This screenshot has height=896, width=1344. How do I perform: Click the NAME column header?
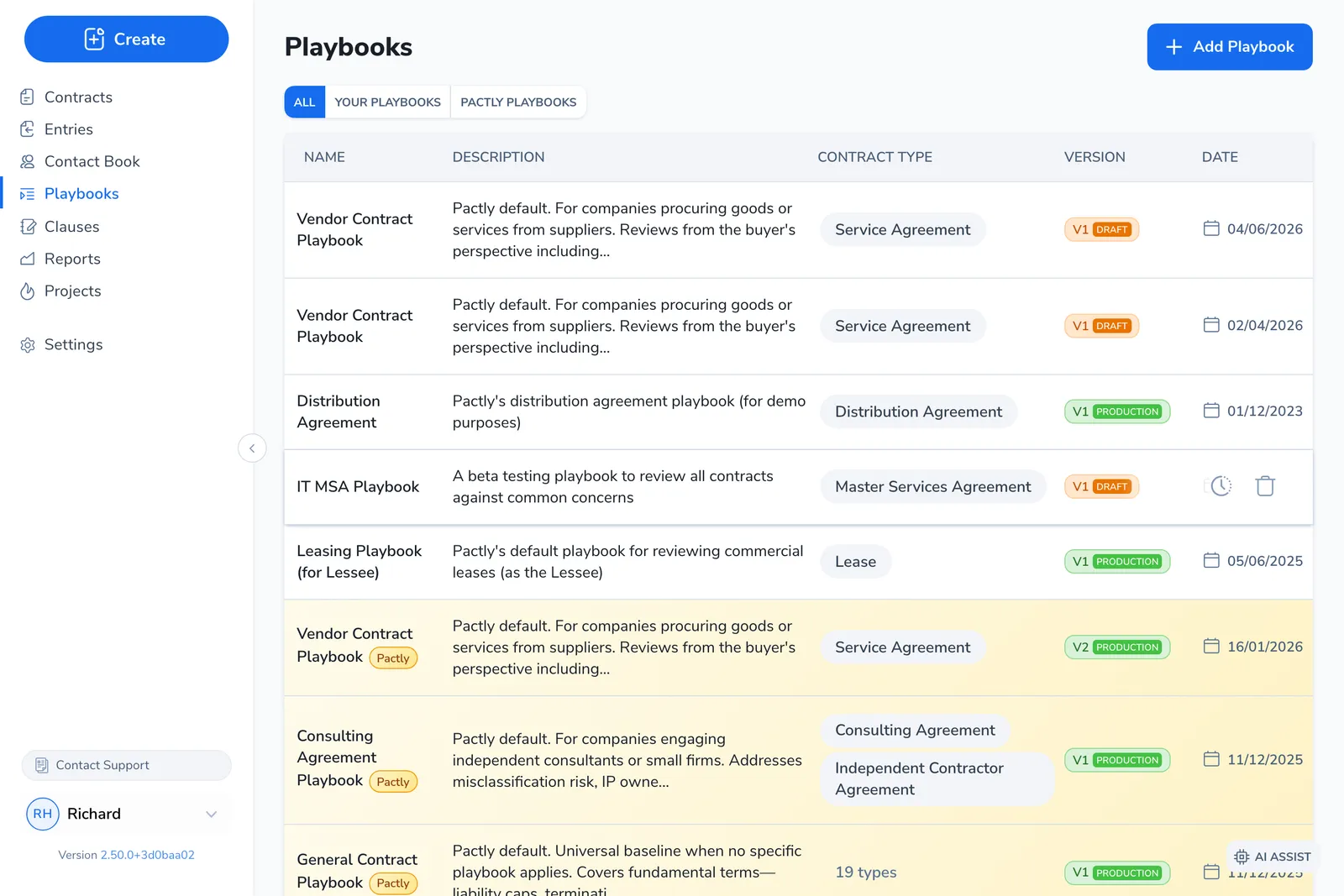(x=324, y=157)
